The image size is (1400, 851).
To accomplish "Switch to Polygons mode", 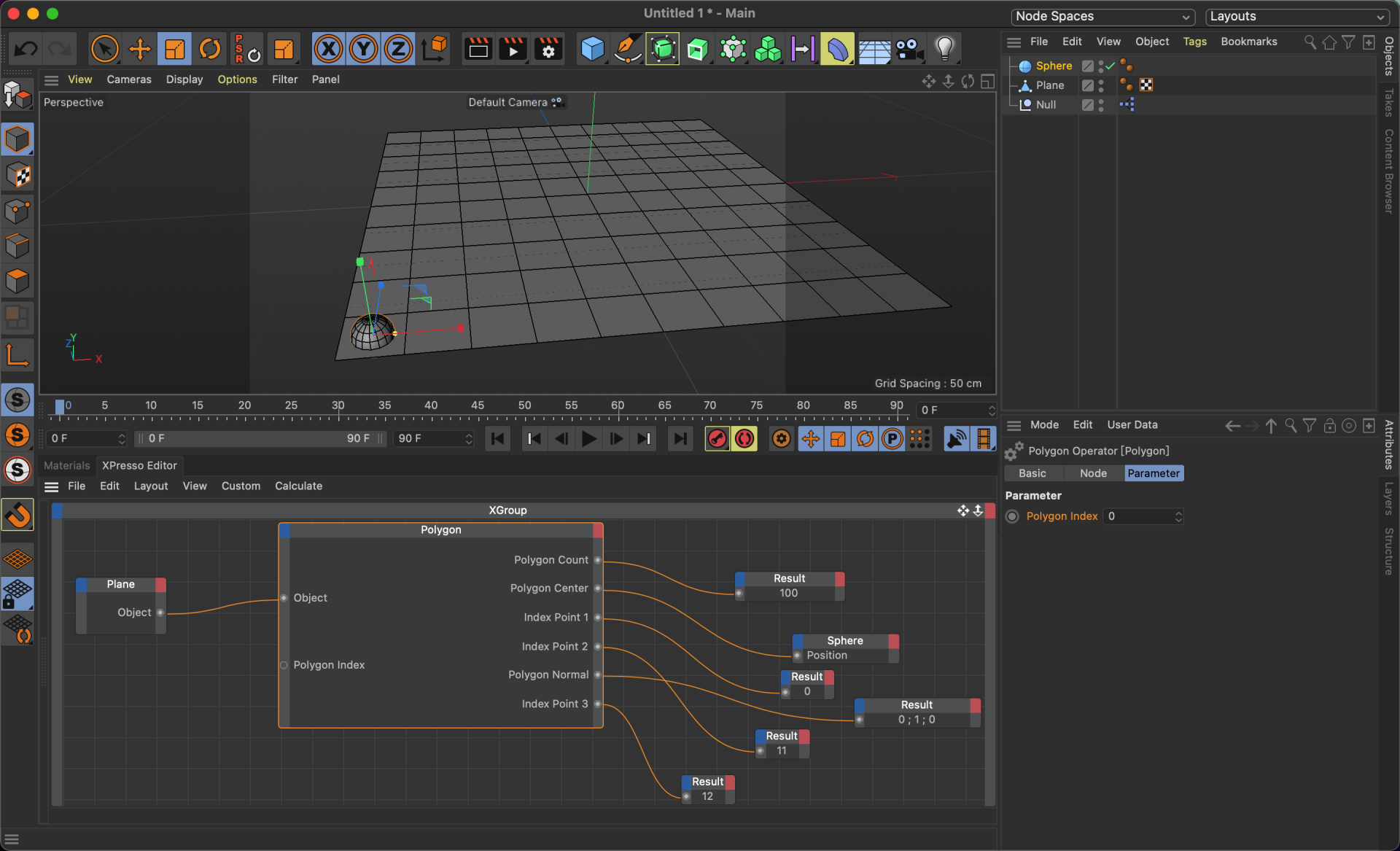I will 17,281.
